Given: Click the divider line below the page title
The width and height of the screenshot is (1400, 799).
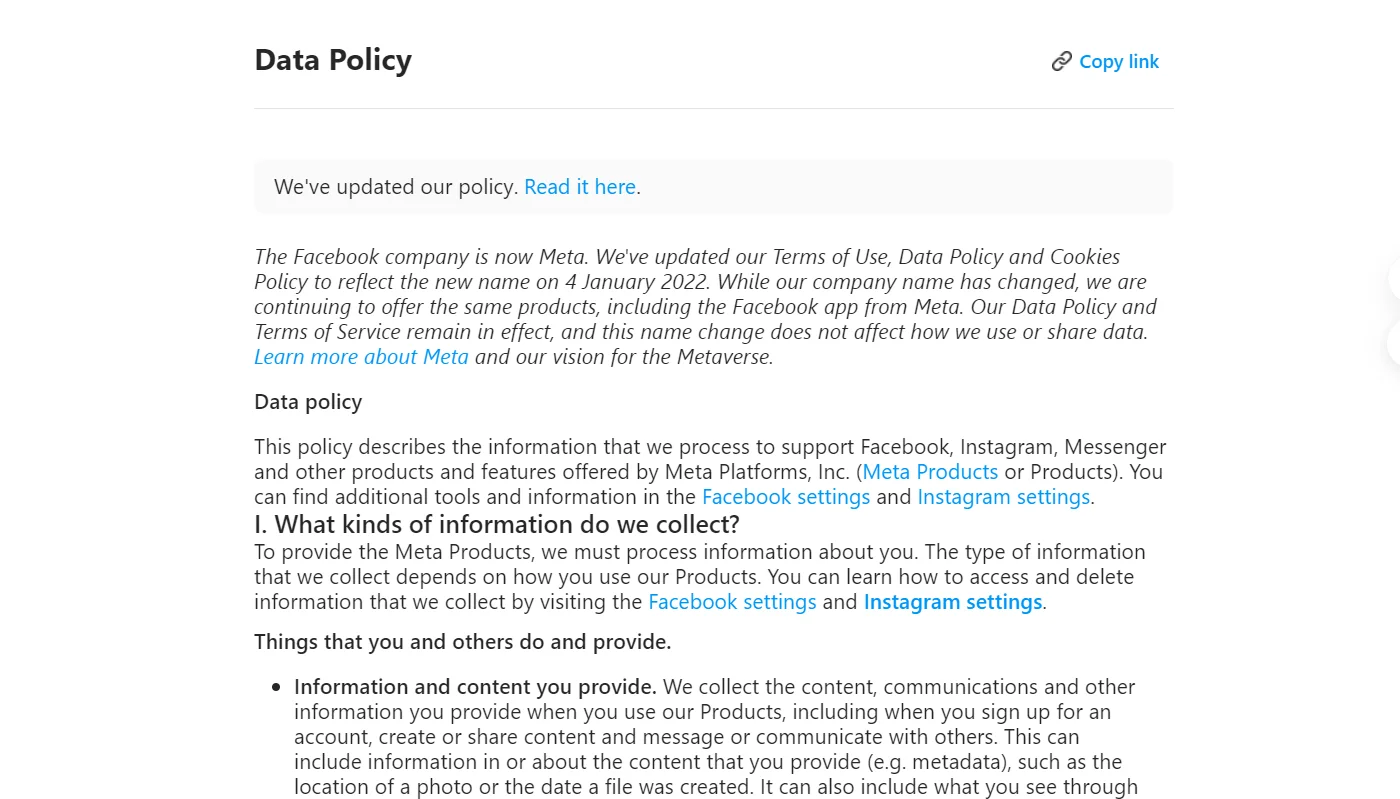Looking at the screenshot, I should pyautogui.click(x=713, y=104).
